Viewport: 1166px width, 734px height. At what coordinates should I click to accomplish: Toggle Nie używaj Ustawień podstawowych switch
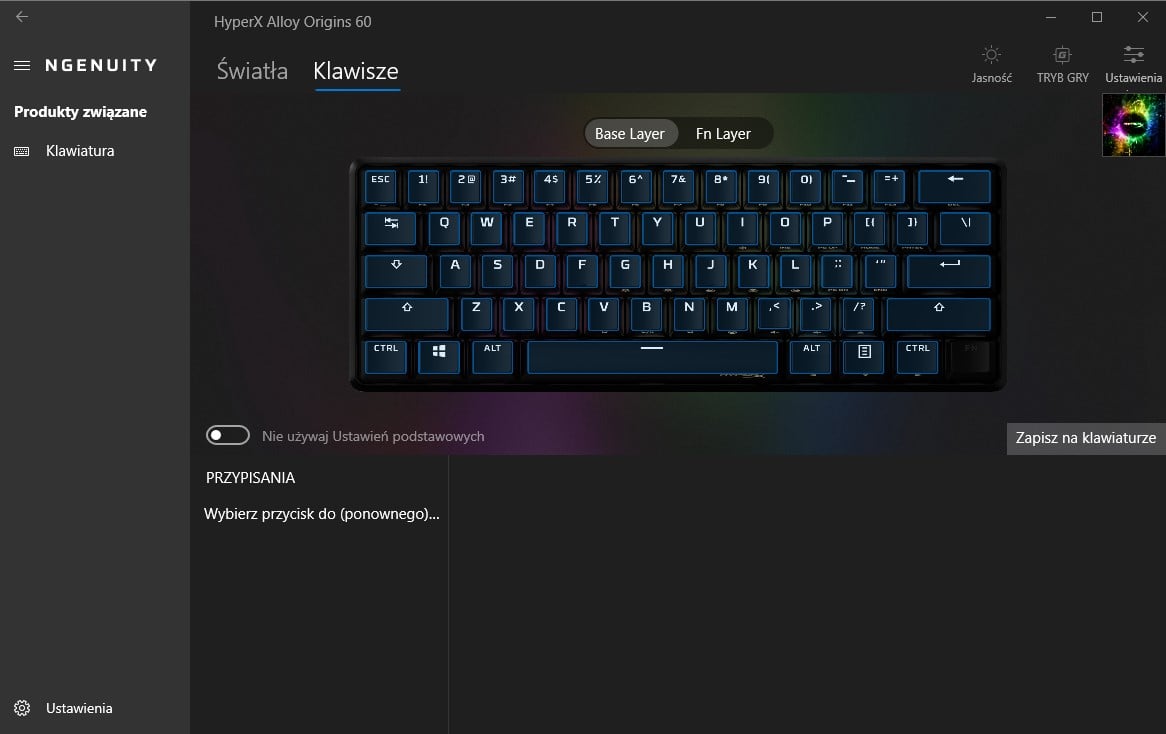click(228, 435)
